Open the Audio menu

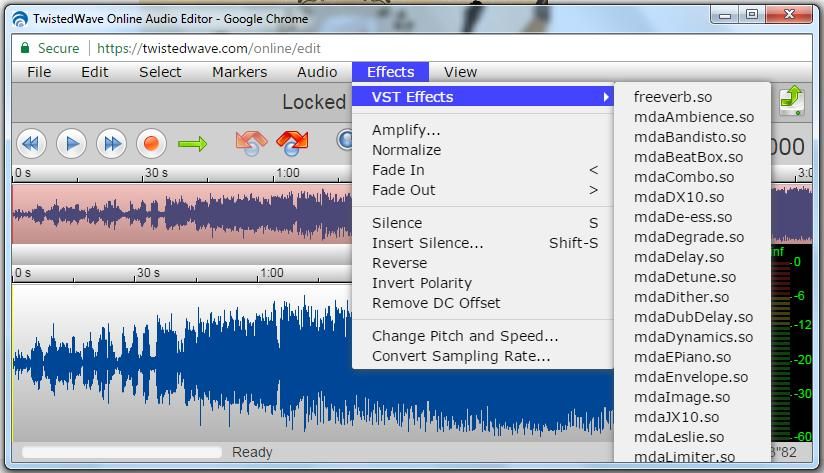tap(317, 72)
